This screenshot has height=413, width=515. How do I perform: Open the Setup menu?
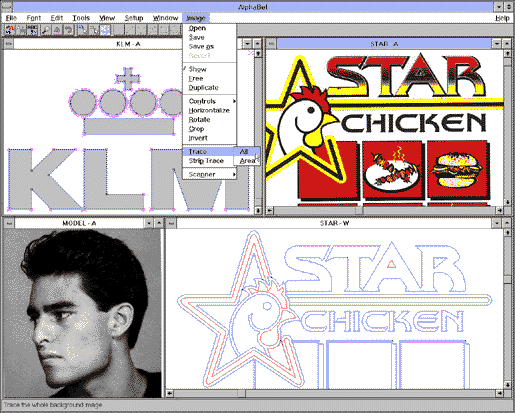pos(134,18)
